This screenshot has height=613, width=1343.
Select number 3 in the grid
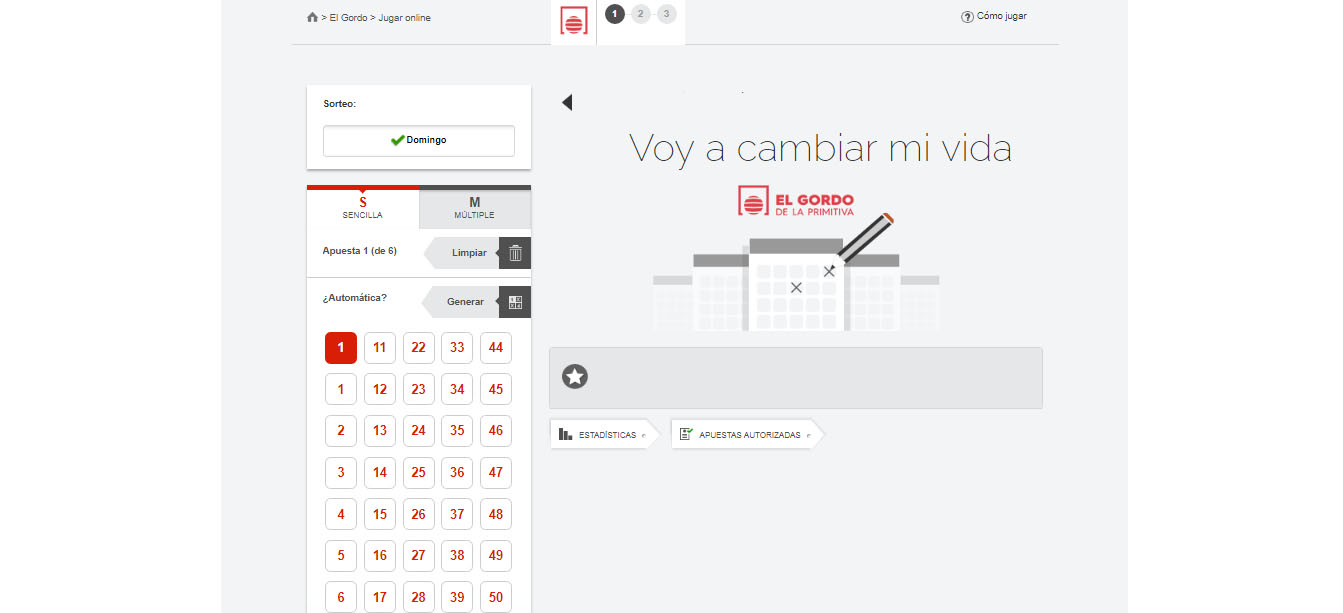click(x=341, y=472)
